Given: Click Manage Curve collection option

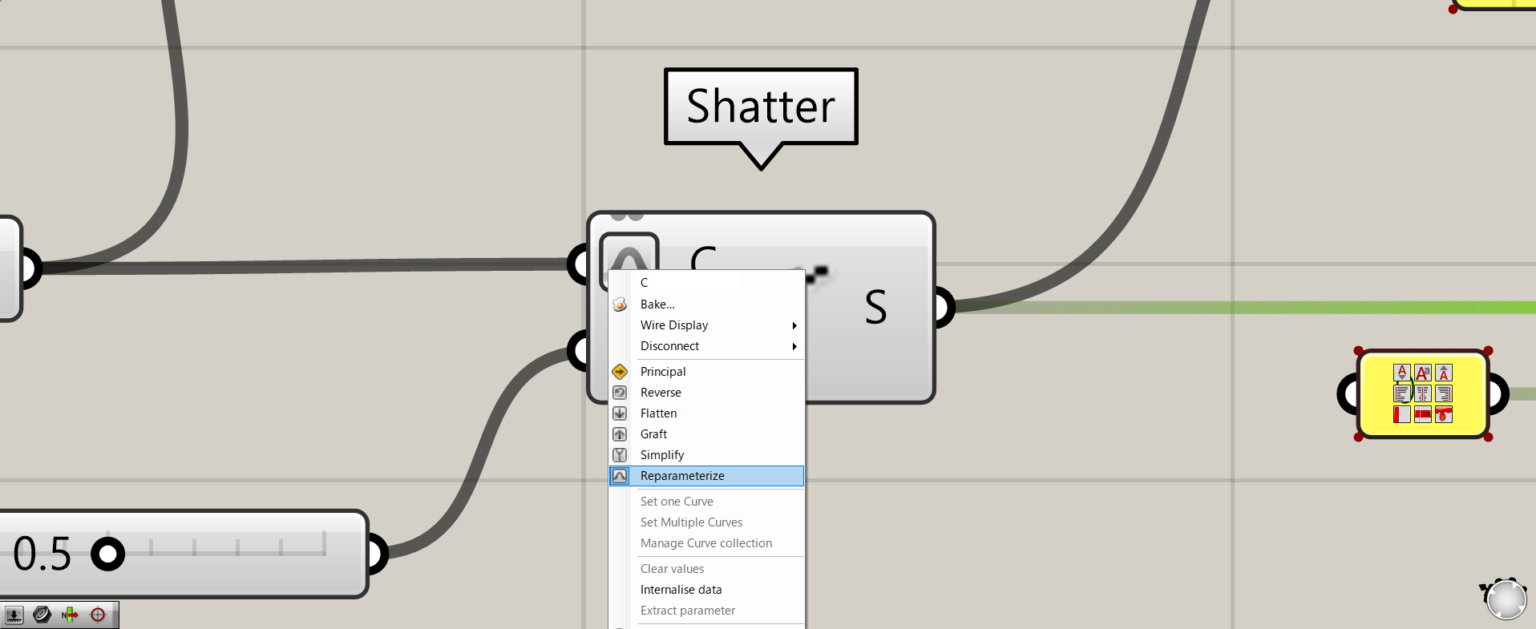Looking at the screenshot, I should 706,543.
